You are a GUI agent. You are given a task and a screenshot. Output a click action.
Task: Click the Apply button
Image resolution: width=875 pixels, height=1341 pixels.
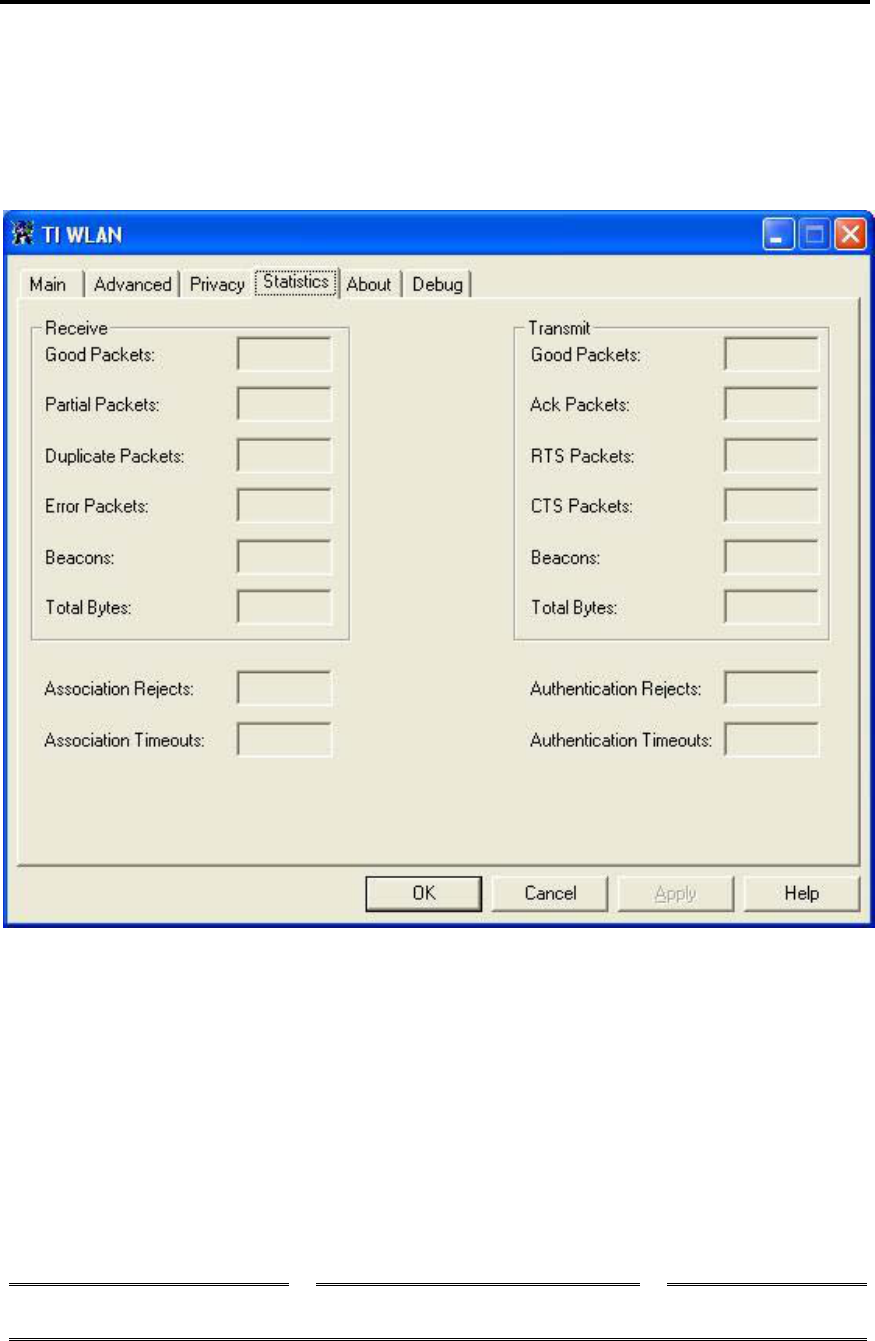pyautogui.click(x=675, y=893)
